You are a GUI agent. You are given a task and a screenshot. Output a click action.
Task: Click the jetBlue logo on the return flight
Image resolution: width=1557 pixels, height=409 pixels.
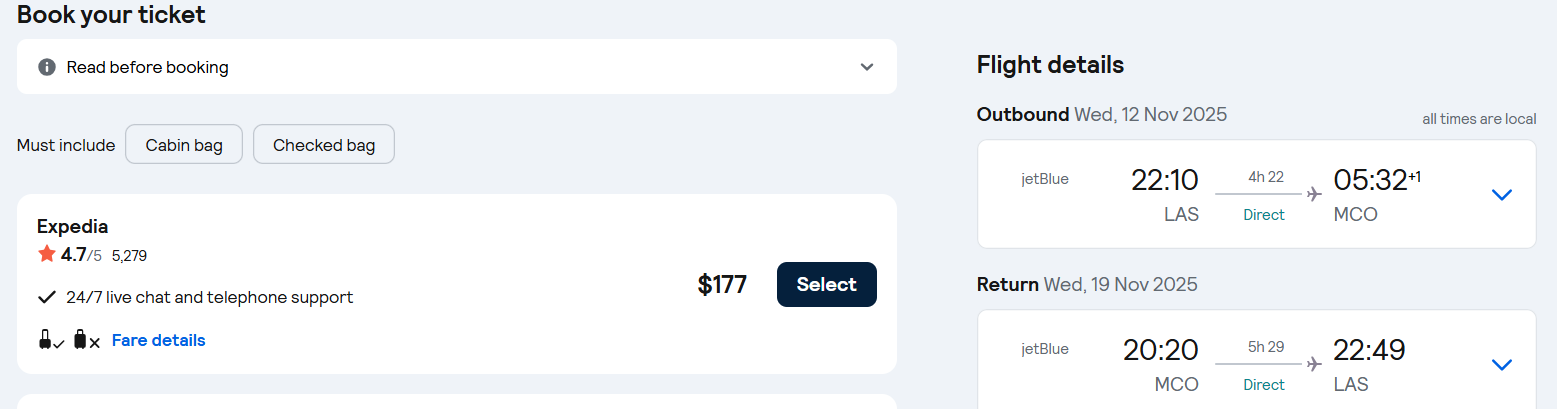tap(1045, 349)
